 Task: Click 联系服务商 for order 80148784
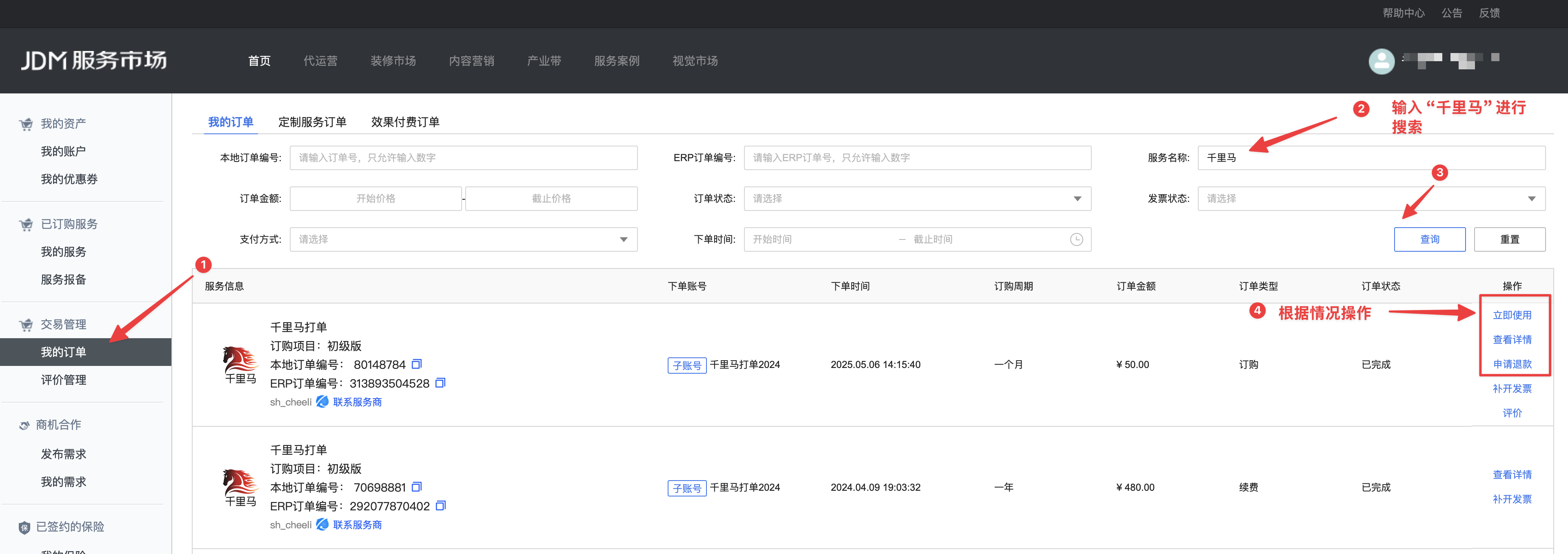pyautogui.click(x=357, y=402)
